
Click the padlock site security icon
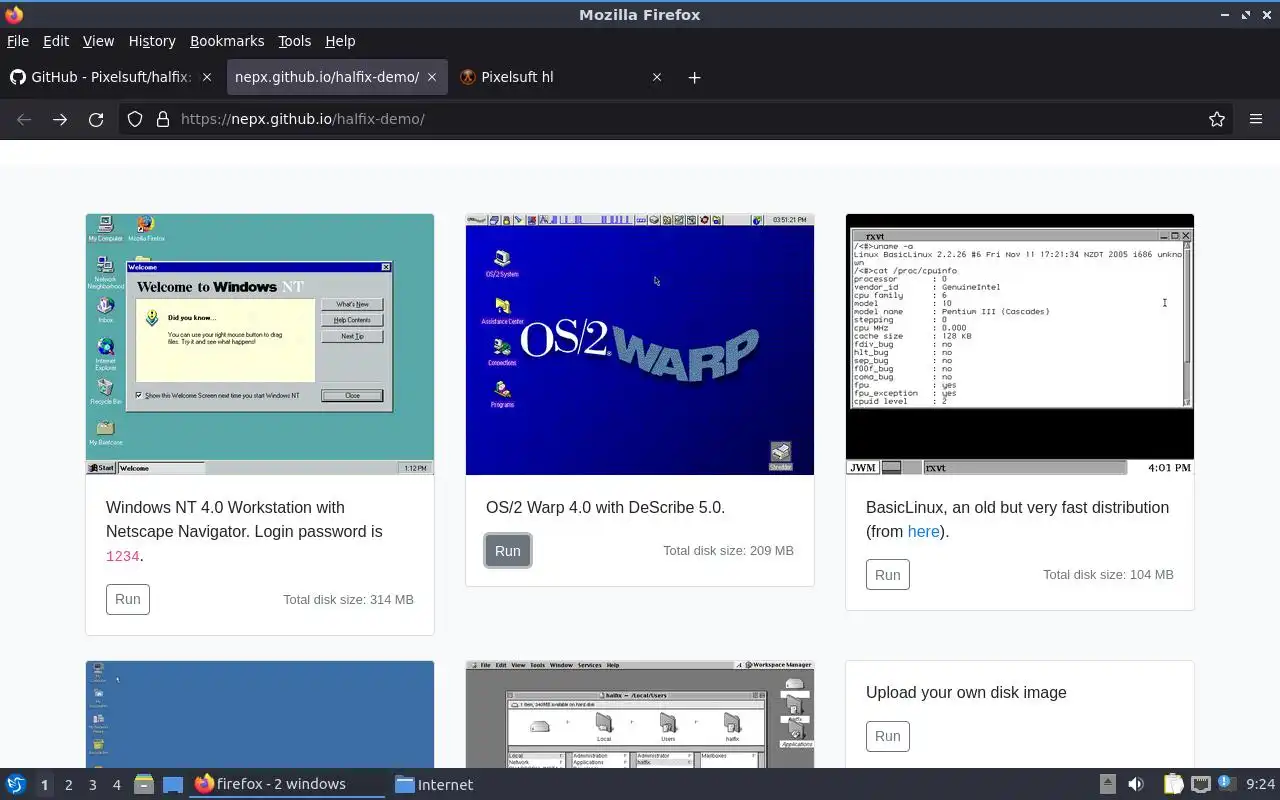(x=163, y=119)
